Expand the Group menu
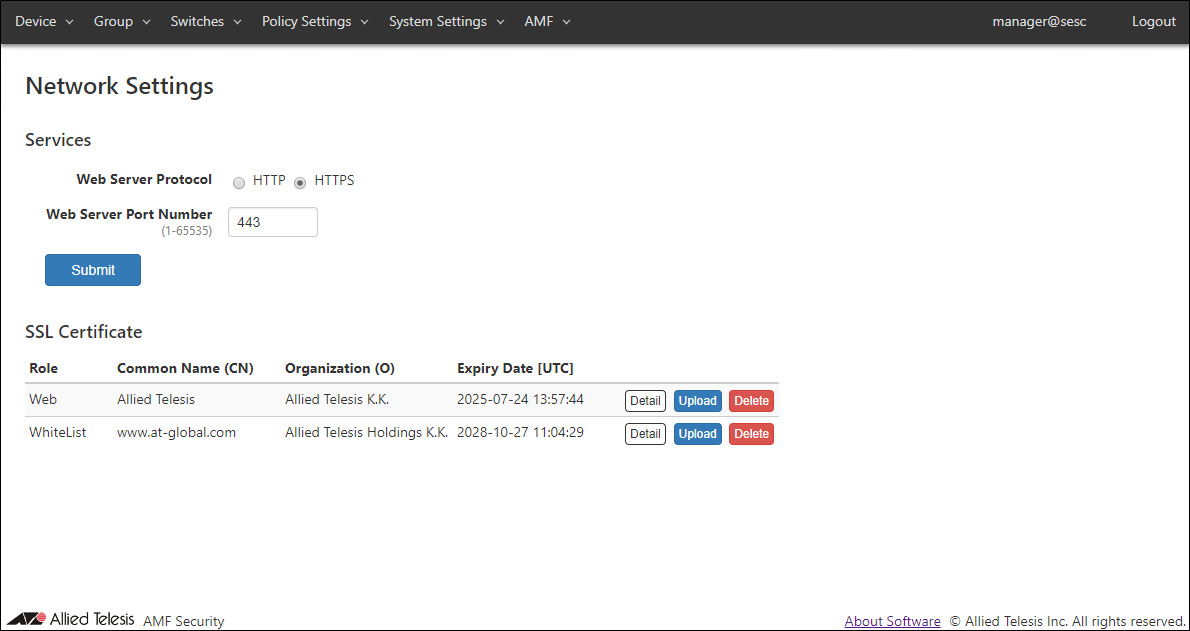Viewport: 1190px width, 631px height. (x=121, y=21)
